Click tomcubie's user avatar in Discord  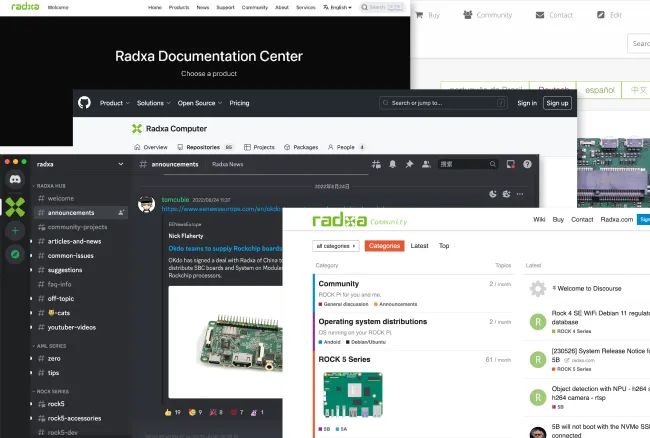pyautogui.click(x=146, y=204)
